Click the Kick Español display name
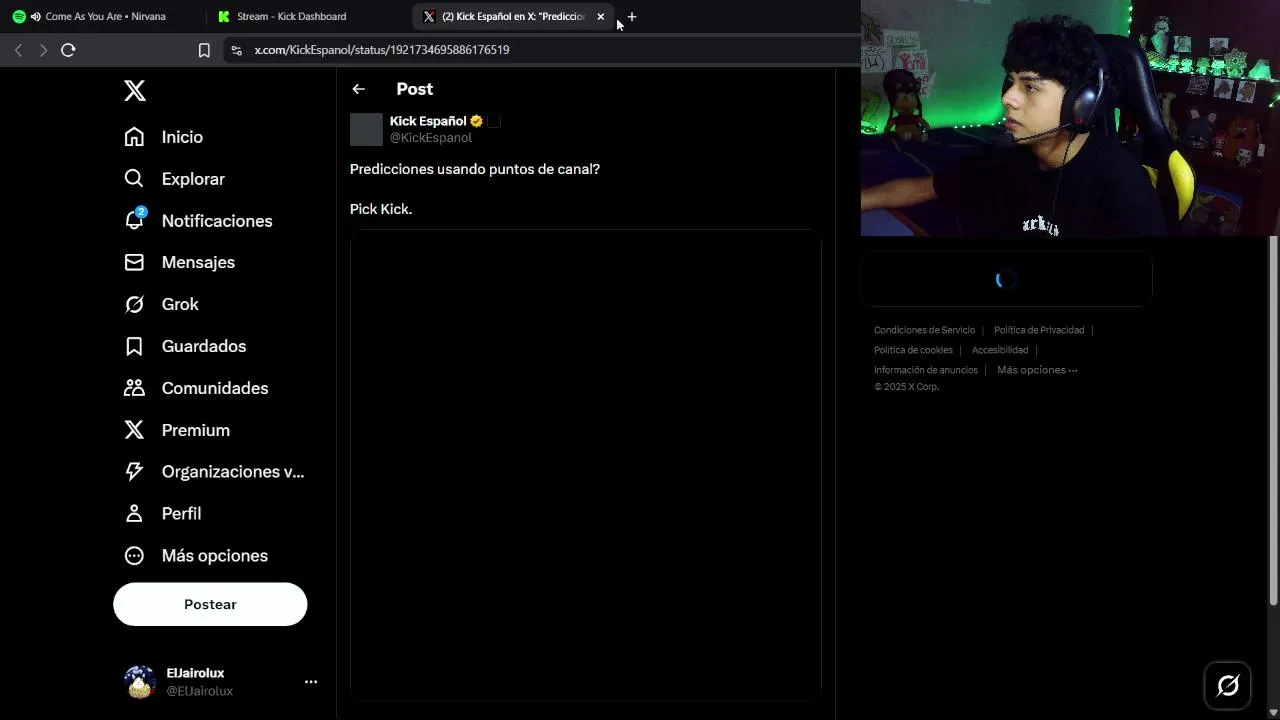This screenshot has height=720, width=1280. 428,121
